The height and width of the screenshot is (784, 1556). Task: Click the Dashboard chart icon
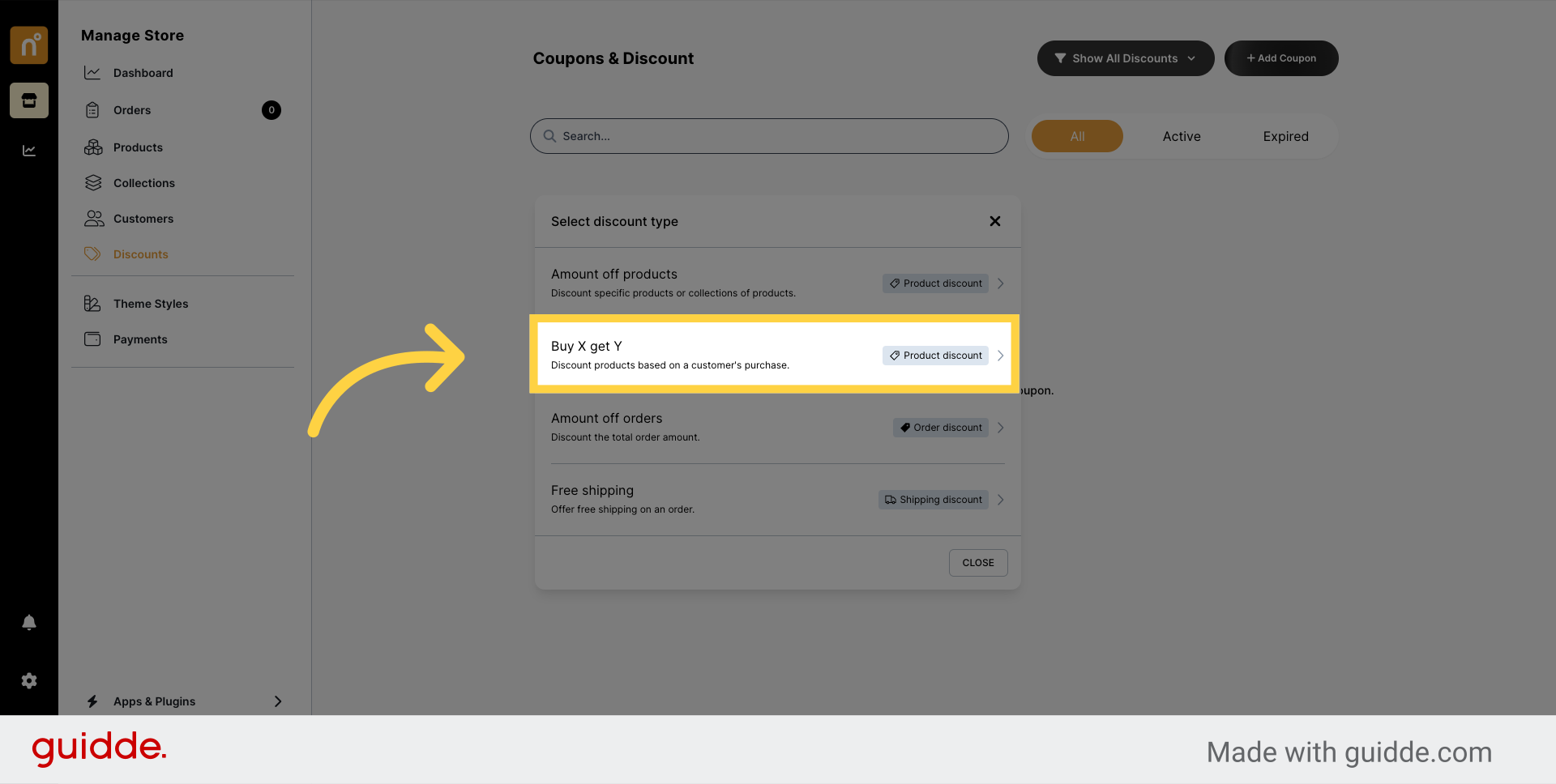[93, 73]
